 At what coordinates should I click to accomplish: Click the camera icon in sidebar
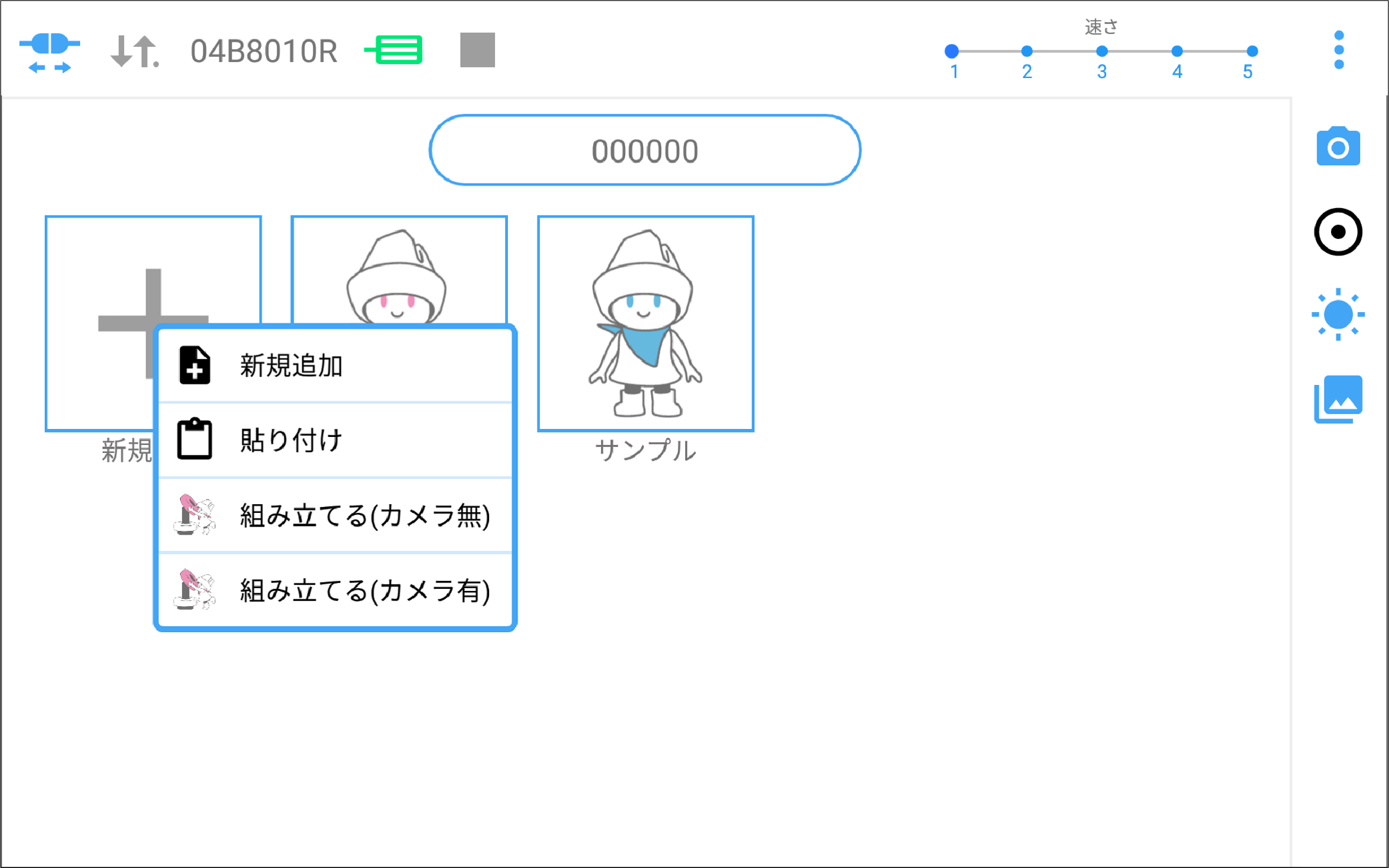click(1338, 147)
